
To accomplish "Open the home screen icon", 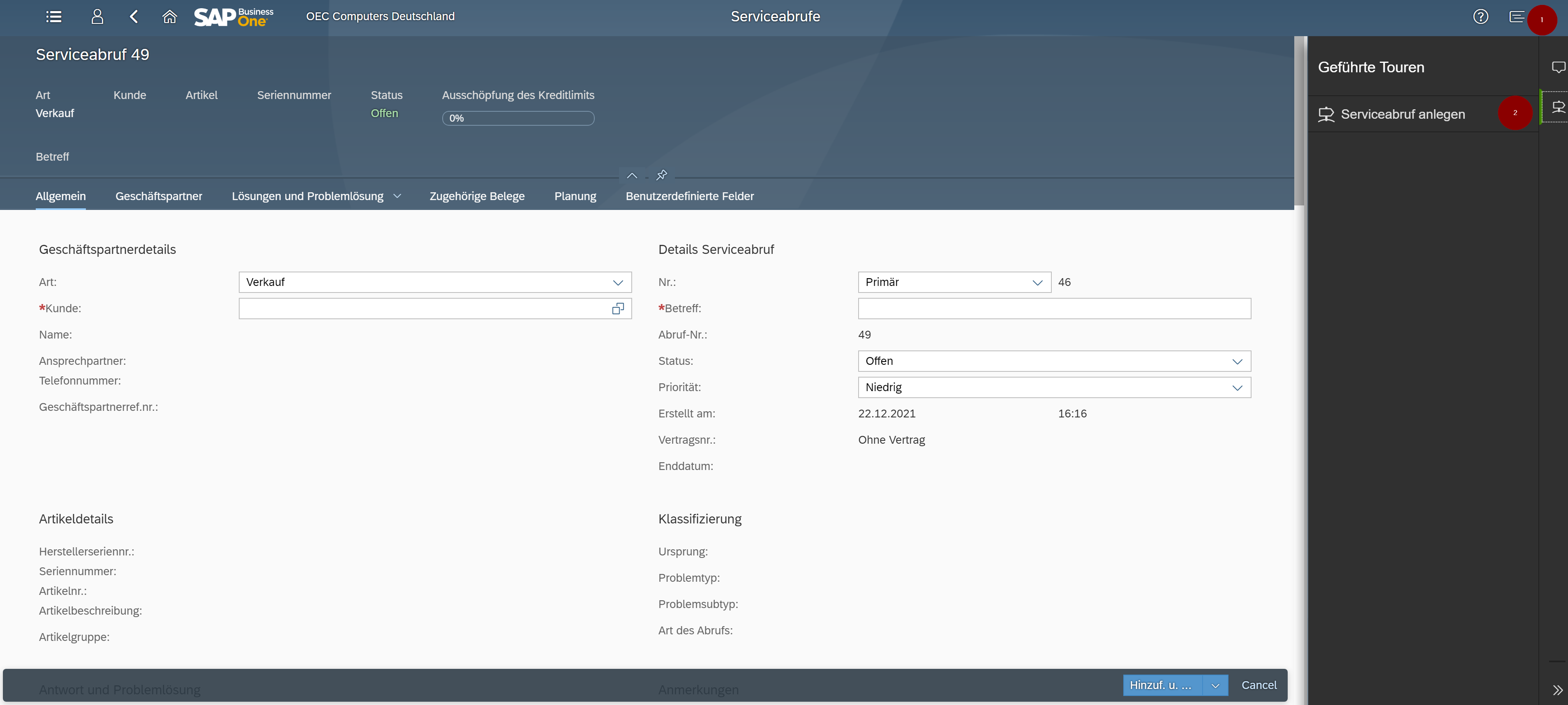I will pyautogui.click(x=169, y=16).
